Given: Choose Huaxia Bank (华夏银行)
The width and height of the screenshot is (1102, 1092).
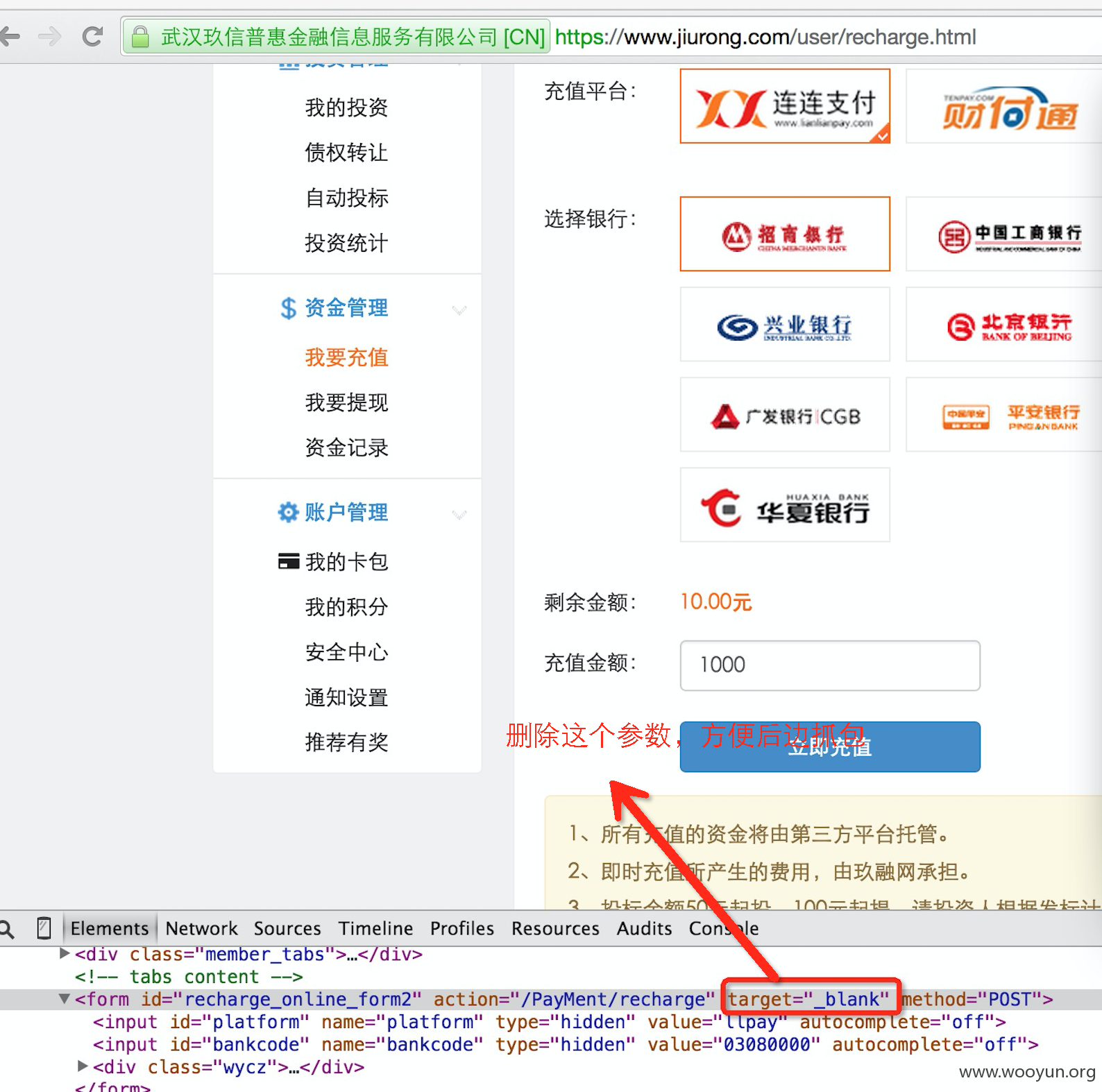Looking at the screenshot, I should point(785,504).
